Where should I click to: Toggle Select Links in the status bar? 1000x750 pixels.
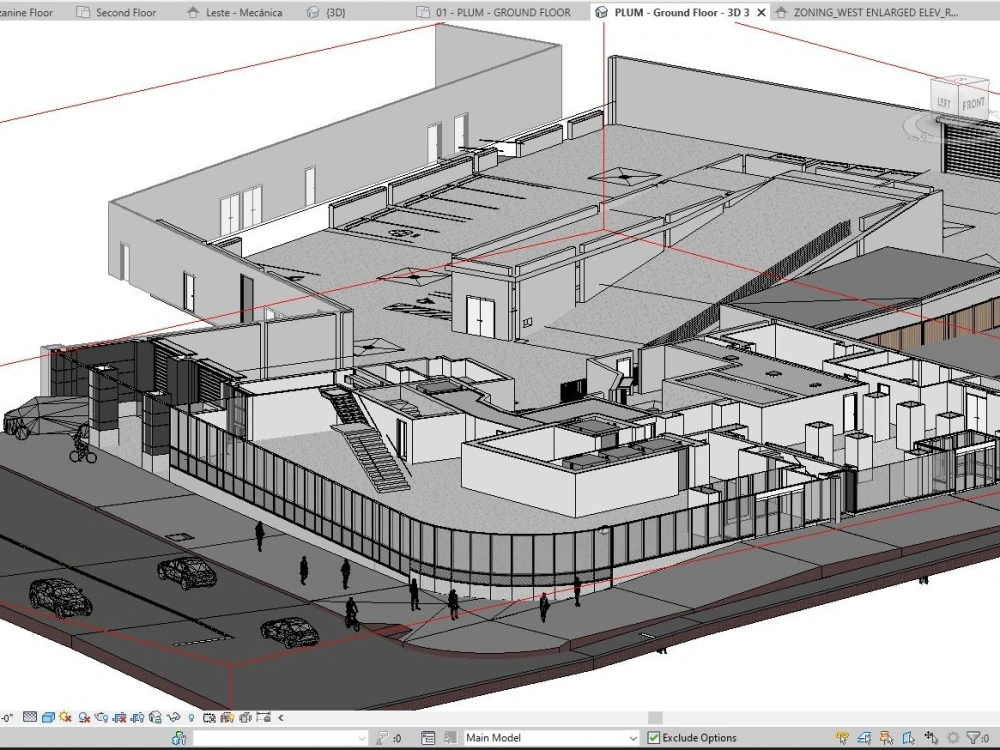(840, 739)
